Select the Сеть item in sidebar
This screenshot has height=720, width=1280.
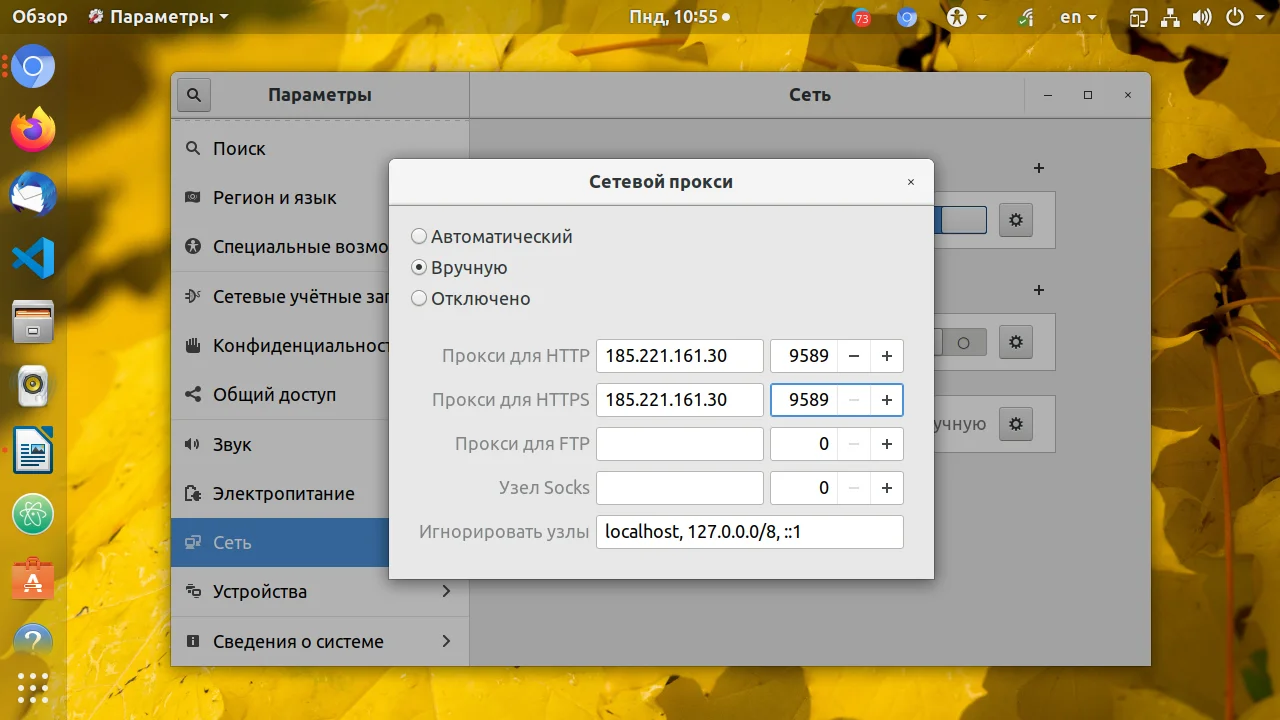pos(280,543)
